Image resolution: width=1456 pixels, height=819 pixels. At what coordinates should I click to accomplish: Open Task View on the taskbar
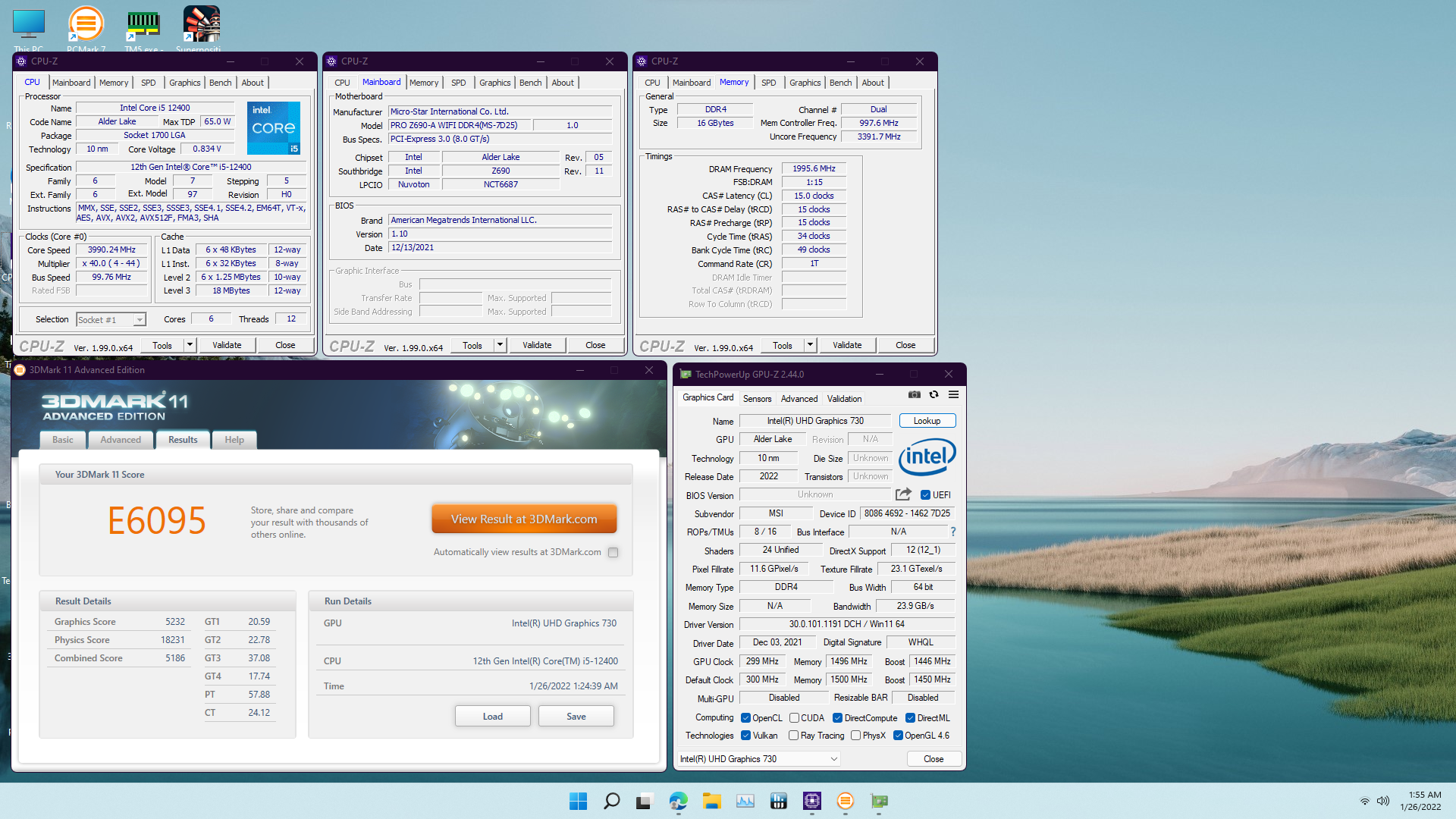point(644,801)
